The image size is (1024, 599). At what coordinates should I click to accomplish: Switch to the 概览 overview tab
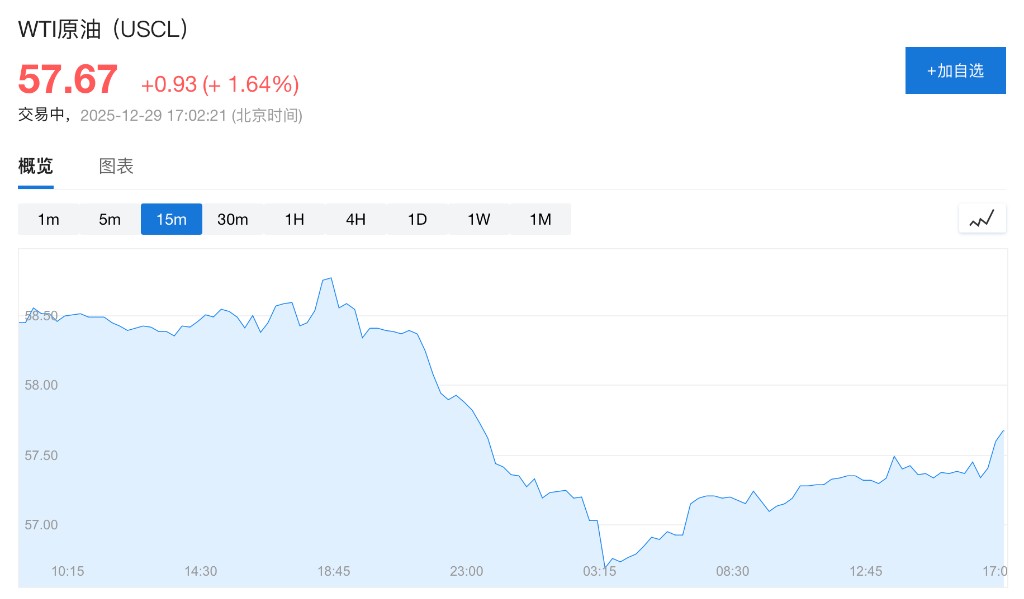pyautogui.click(x=36, y=166)
